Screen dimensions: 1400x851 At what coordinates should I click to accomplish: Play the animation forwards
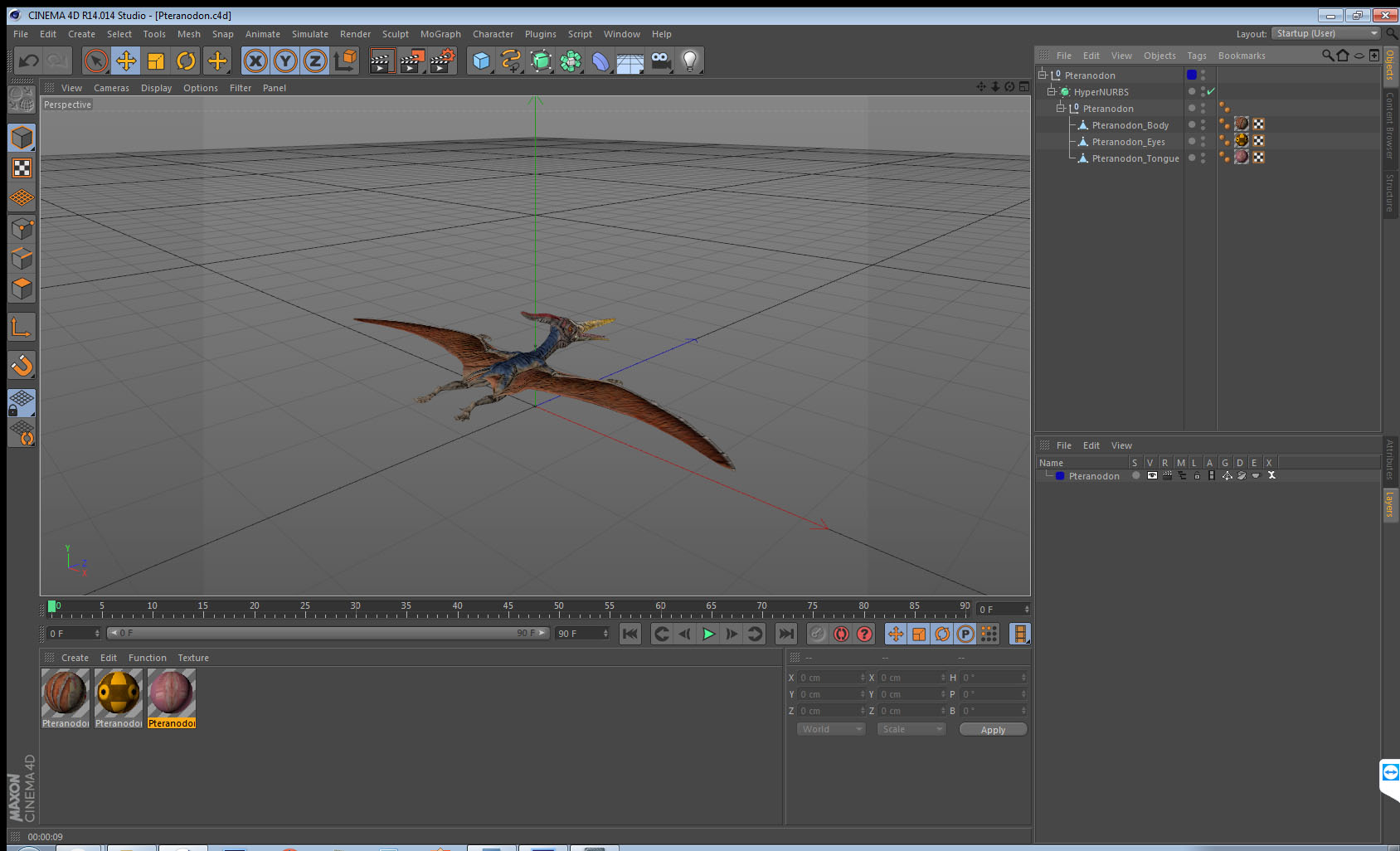click(x=708, y=634)
